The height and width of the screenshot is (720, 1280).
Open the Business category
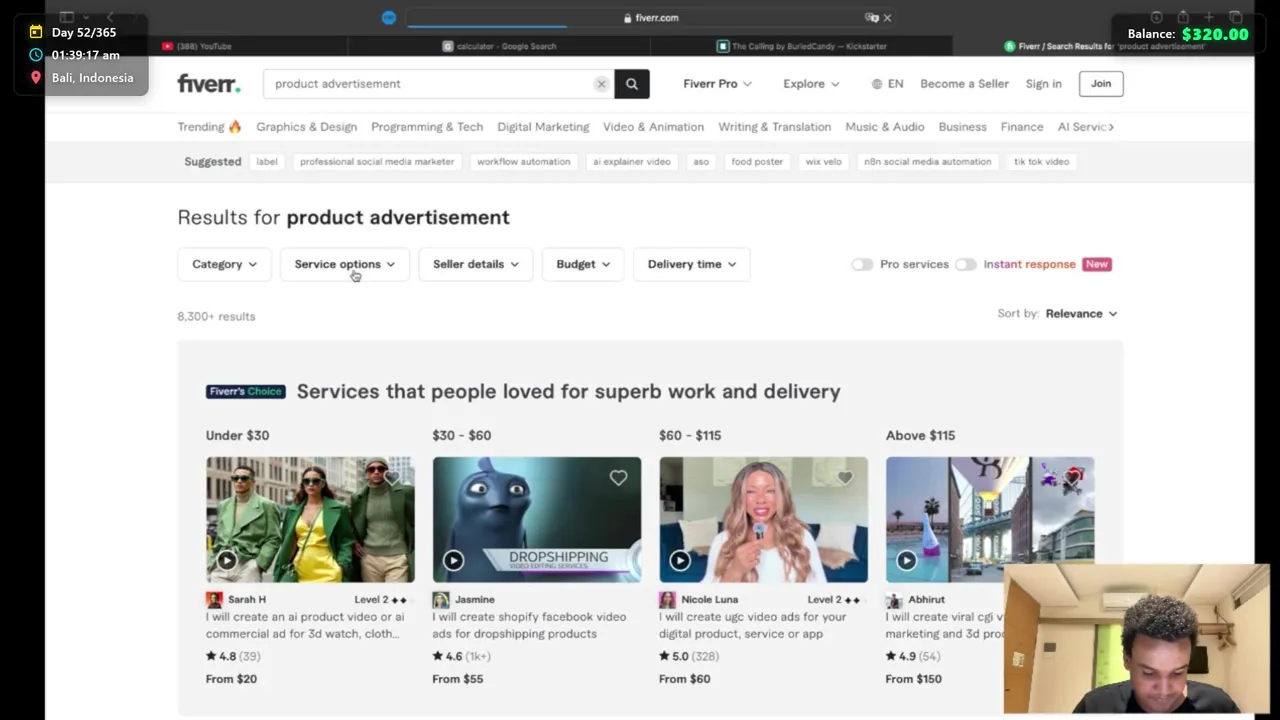[962, 127]
